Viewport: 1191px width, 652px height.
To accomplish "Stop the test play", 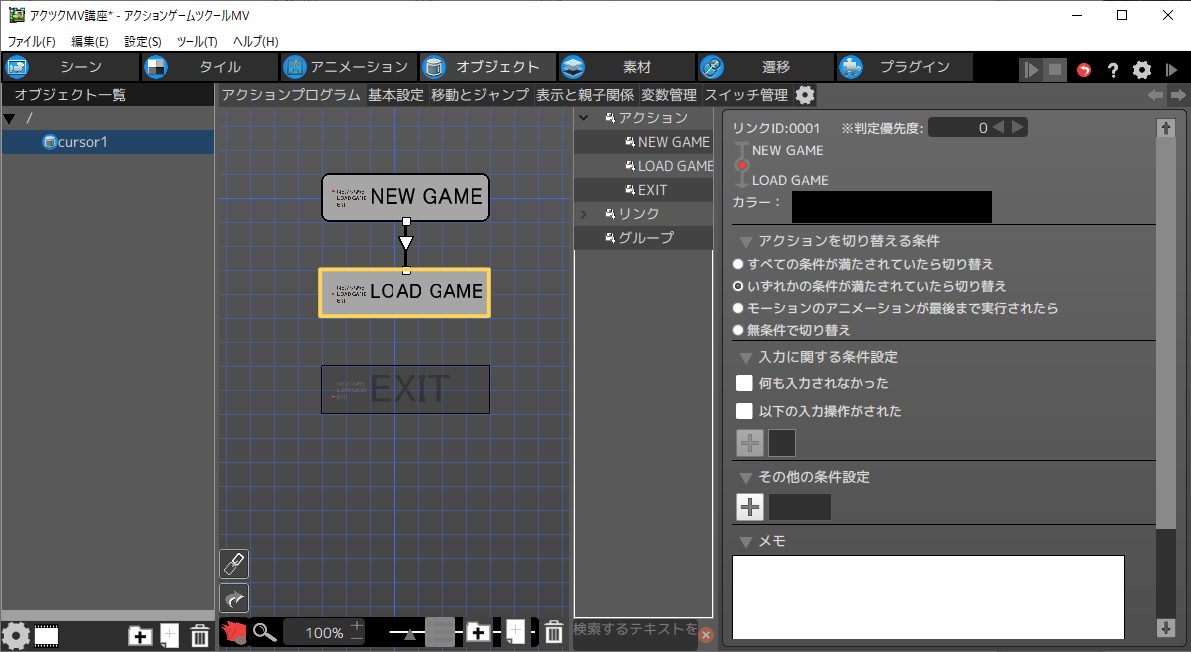I will click(1055, 70).
